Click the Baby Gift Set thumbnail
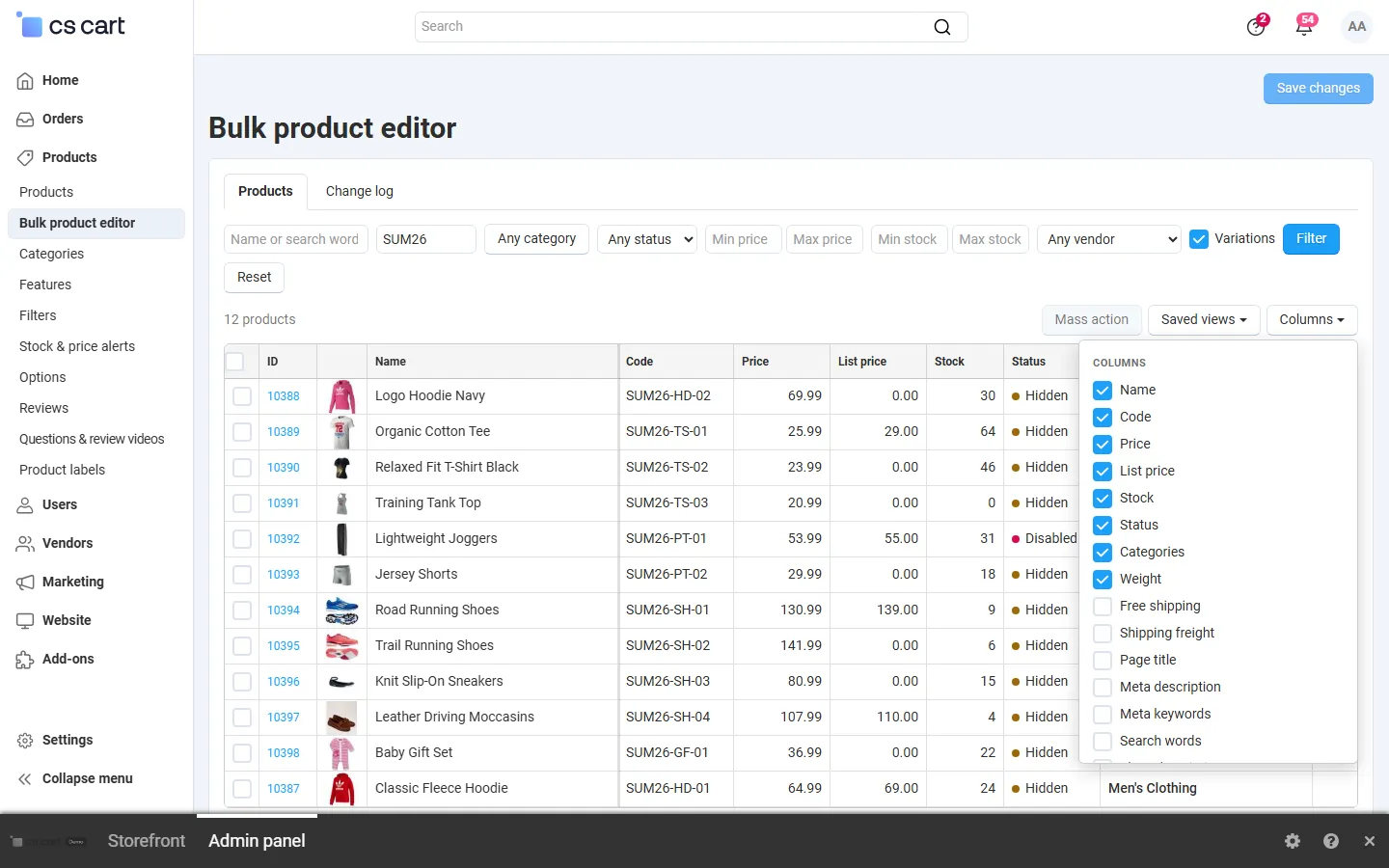This screenshot has height=868, width=1389. tap(341, 753)
